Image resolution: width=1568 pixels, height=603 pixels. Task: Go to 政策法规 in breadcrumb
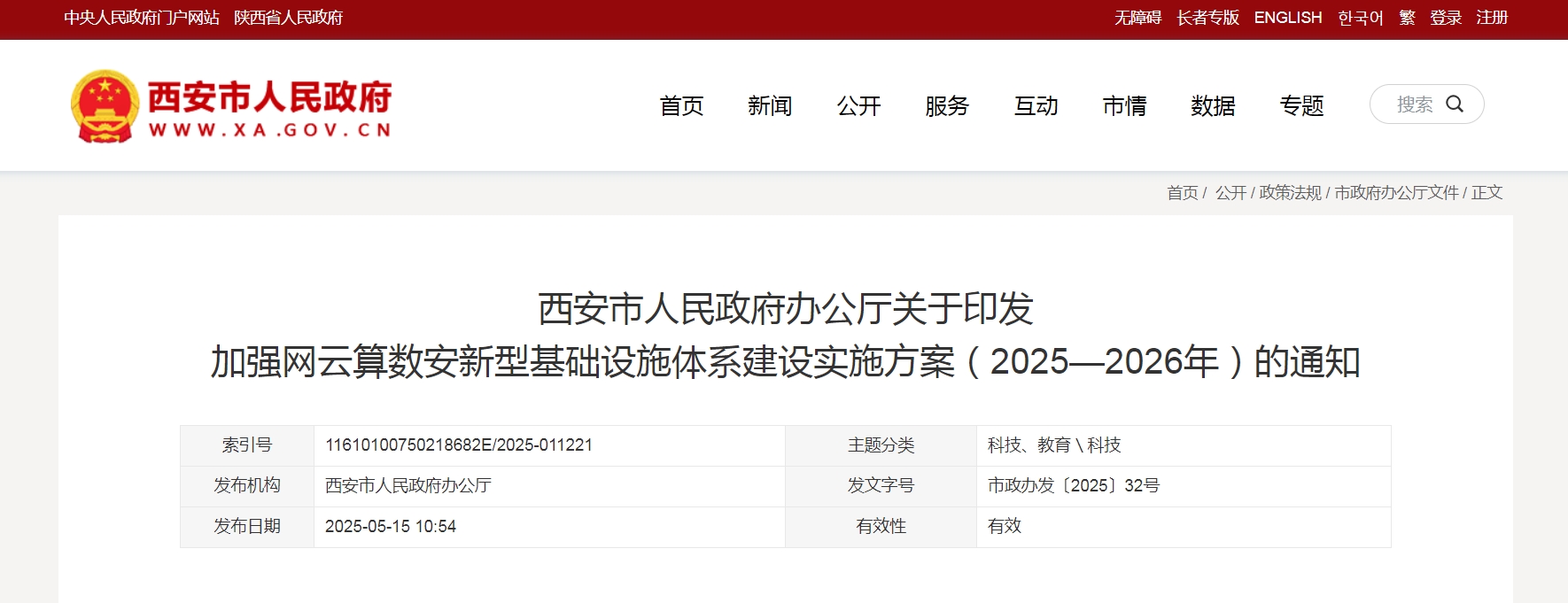tap(1290, 192)
